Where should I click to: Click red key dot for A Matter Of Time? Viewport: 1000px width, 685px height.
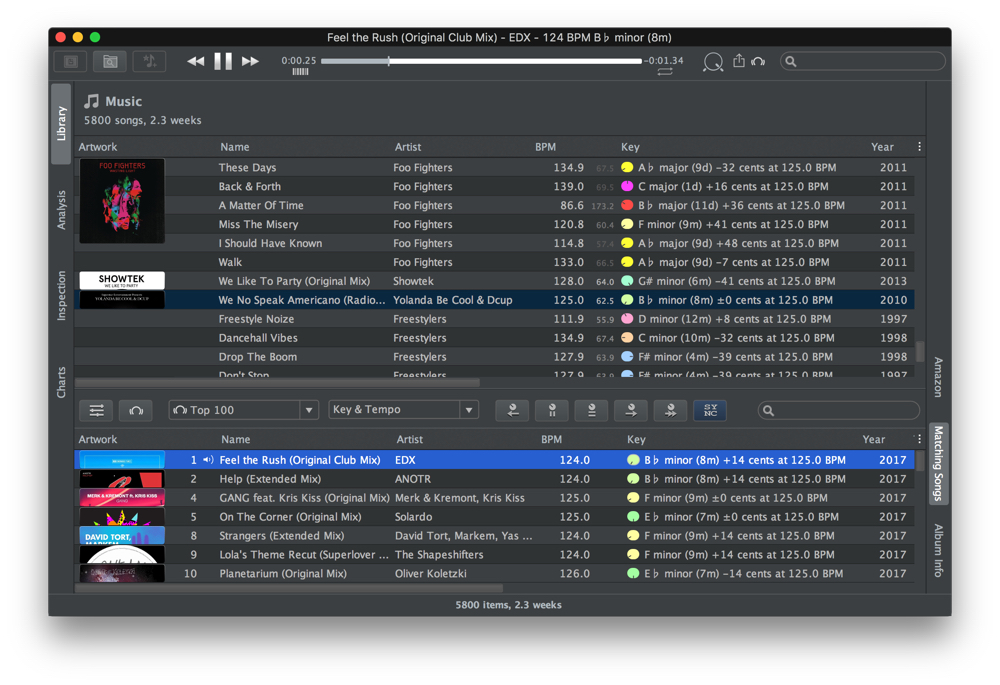627,205
